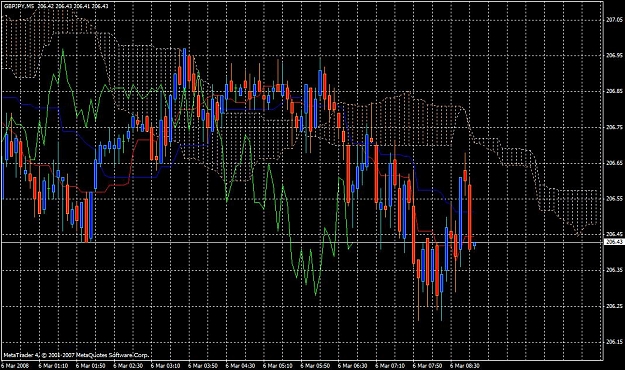Click the '6 Mar 01:50' time label

click(90, 366)
